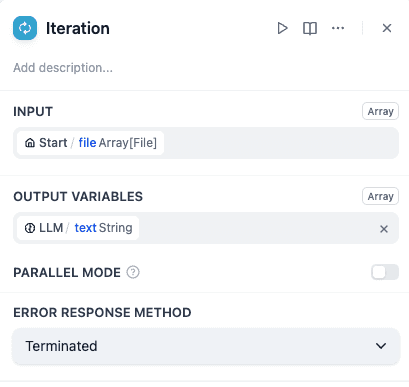Select the LLM / text String variable chip
Viewport: 409px width, 387px height.
(x=78, y=228)
